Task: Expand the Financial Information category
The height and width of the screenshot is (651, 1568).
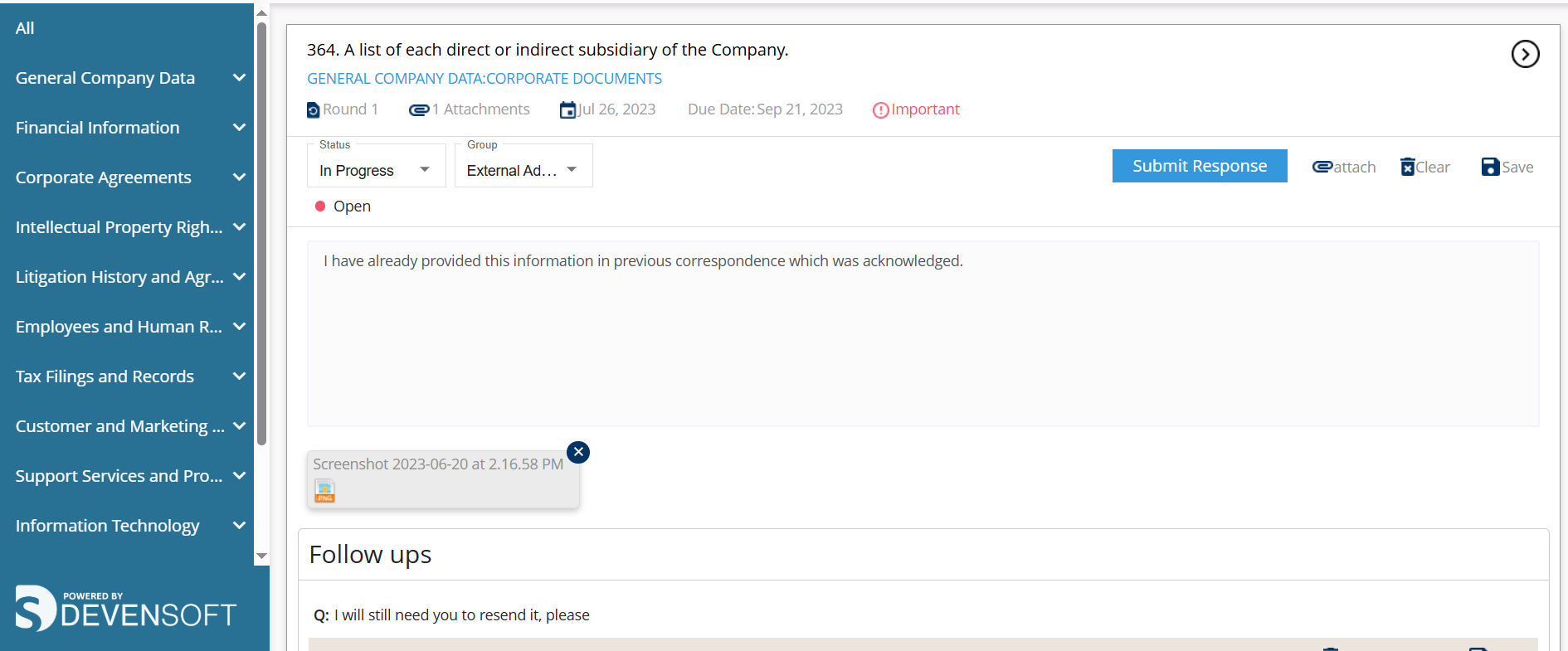Action: [240, 127]
